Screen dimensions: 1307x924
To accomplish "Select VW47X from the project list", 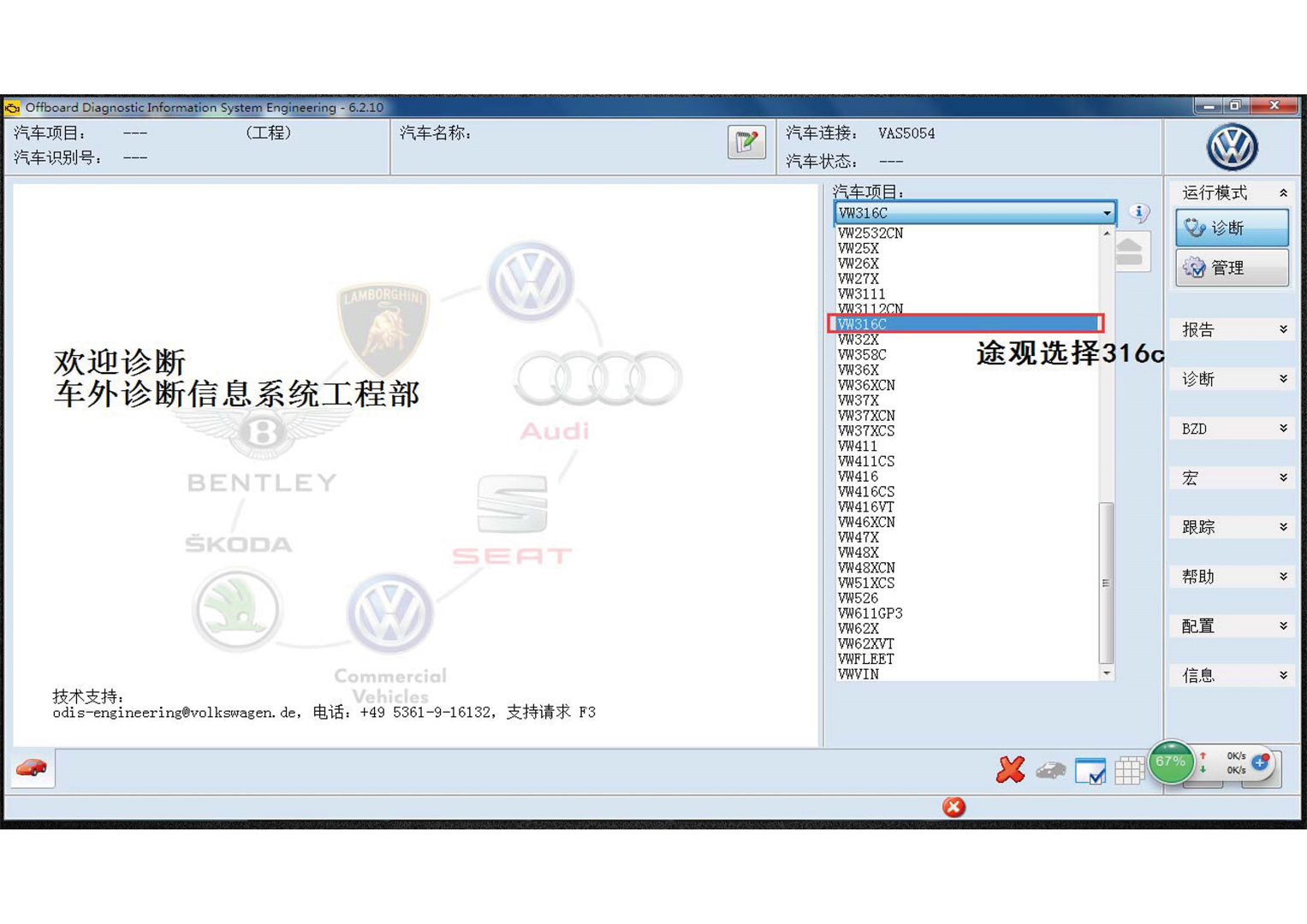I will [x=967, y=537].
